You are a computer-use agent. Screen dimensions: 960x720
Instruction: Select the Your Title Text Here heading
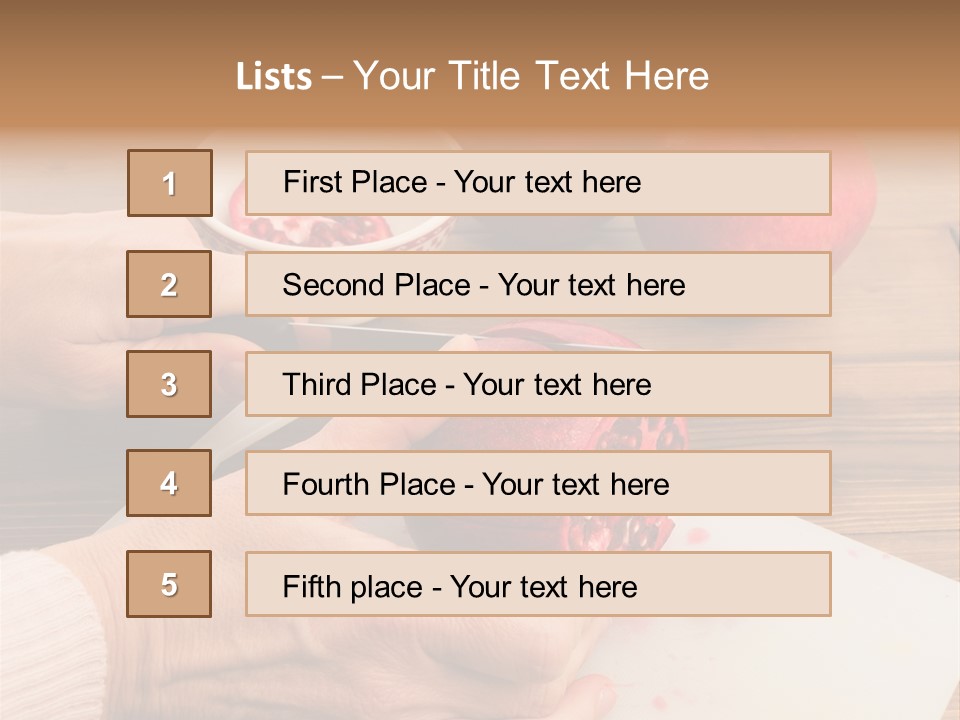tap(531, 76)
